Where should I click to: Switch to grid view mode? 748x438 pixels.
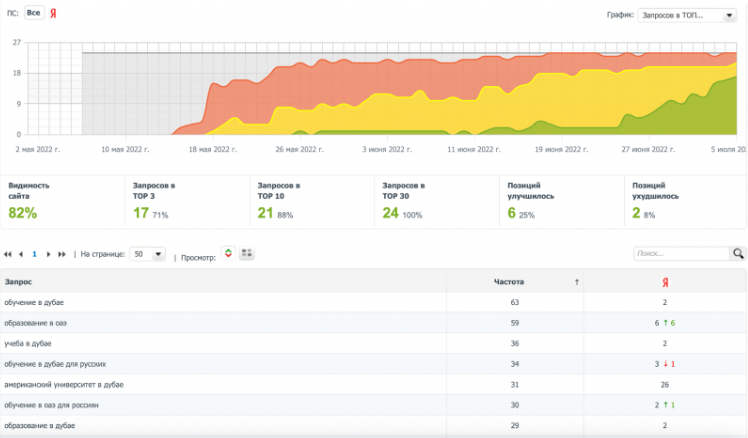click(x=246, y=254)
